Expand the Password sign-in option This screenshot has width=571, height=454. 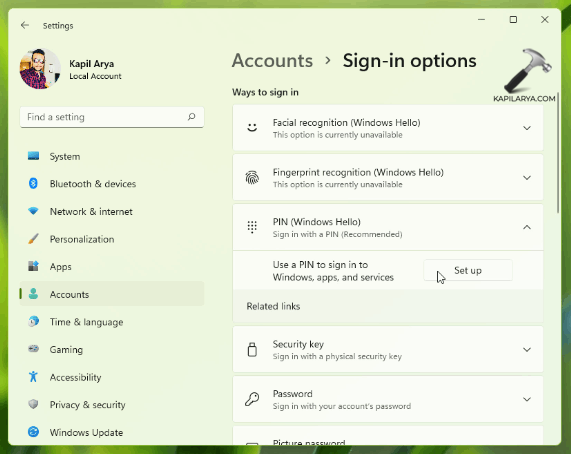pyautogui.click(x=388, y=399)
